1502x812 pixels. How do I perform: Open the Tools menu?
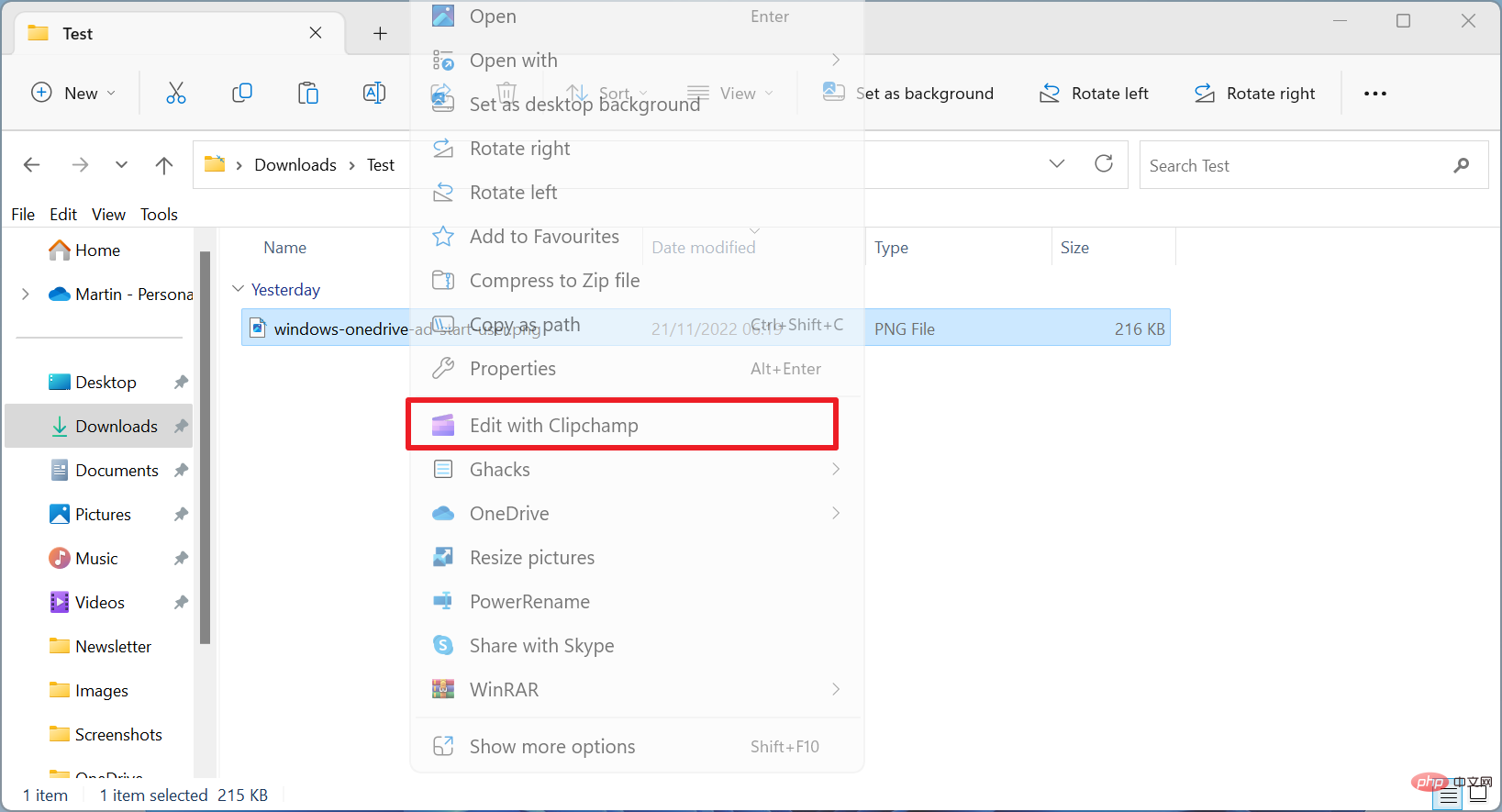click(x=159, y=214)
